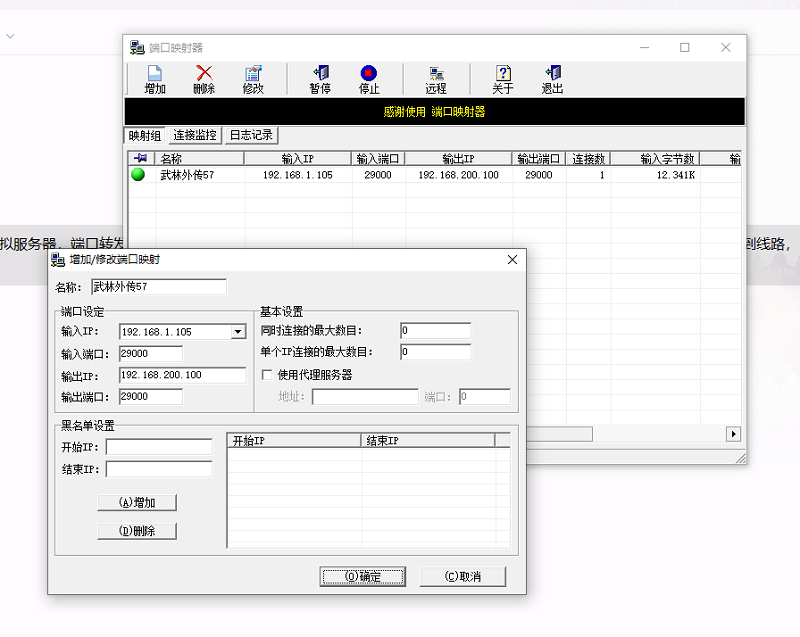Click the 端口映射器 title bar app icon
The image size is (800, 637).
click(x=137, y=47)
